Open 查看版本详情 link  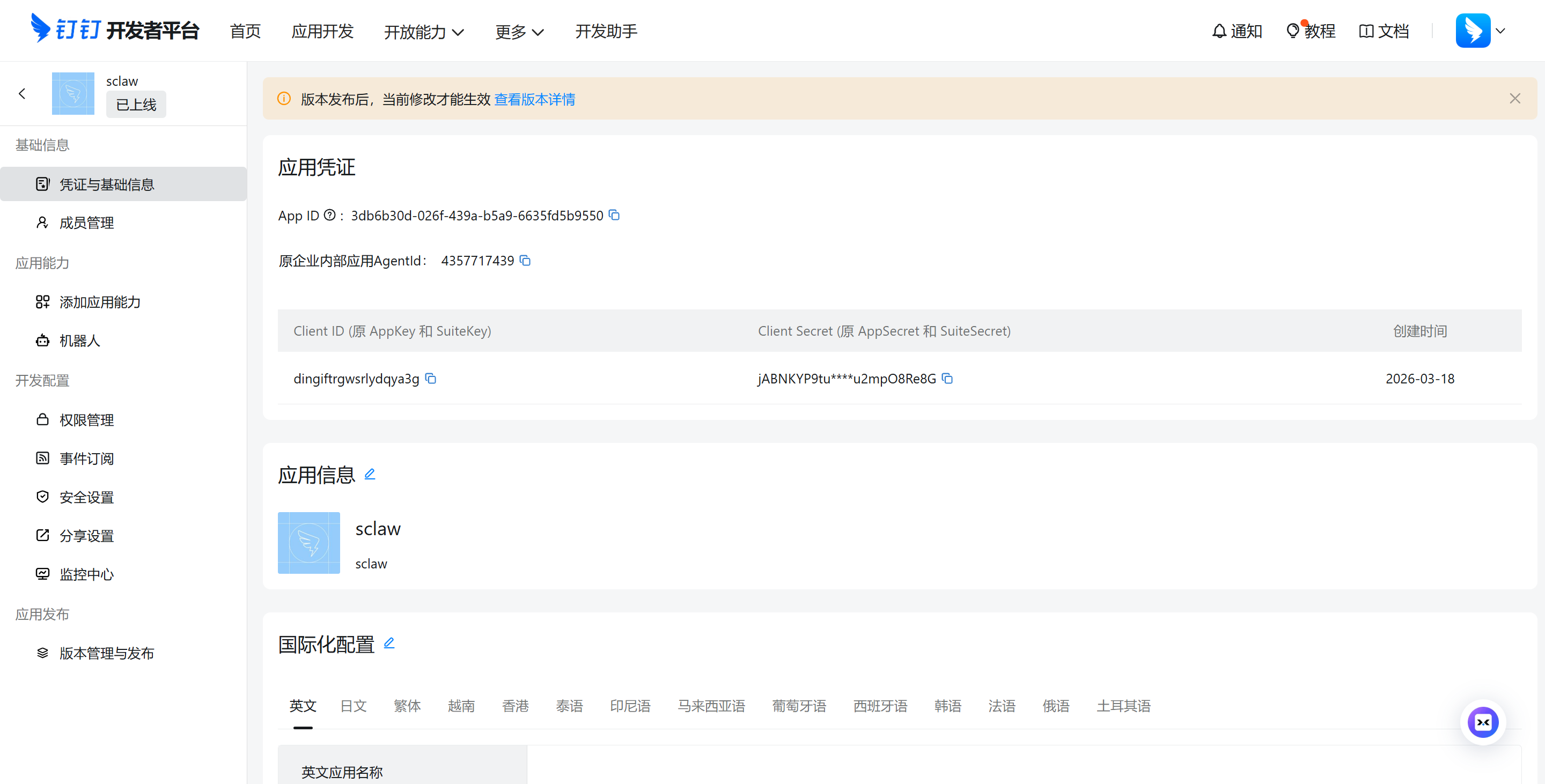(x=534, y=99)
